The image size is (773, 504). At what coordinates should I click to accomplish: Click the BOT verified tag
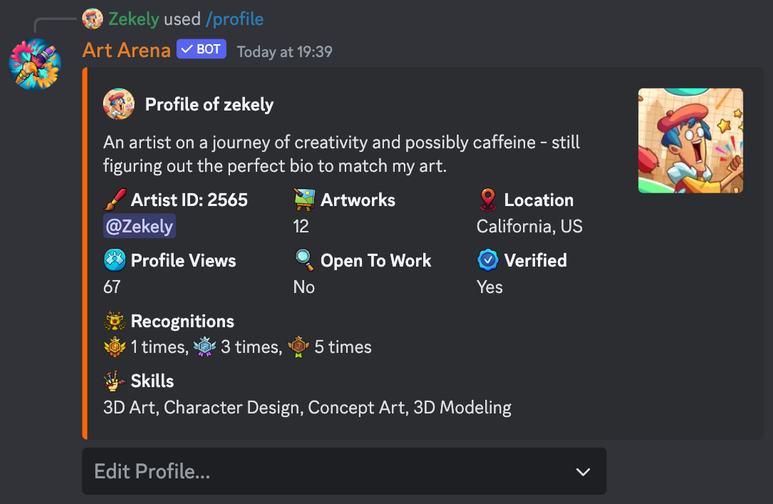coord(202,50)
